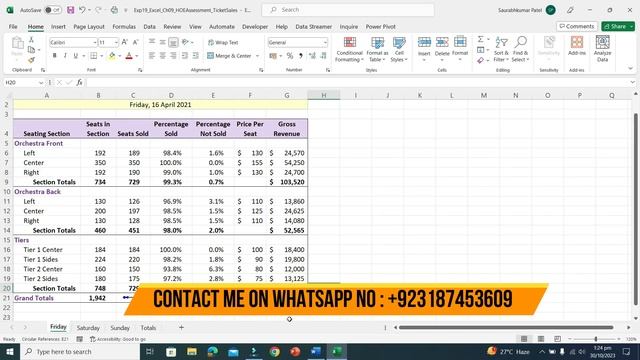
Task: Open the Font name combo box
Action: coord(73,42)
